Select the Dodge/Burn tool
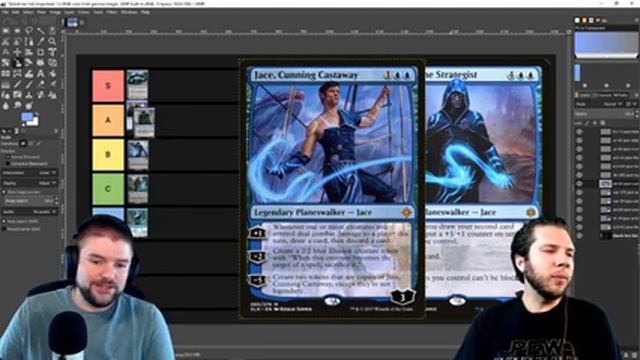 (29, 106)
